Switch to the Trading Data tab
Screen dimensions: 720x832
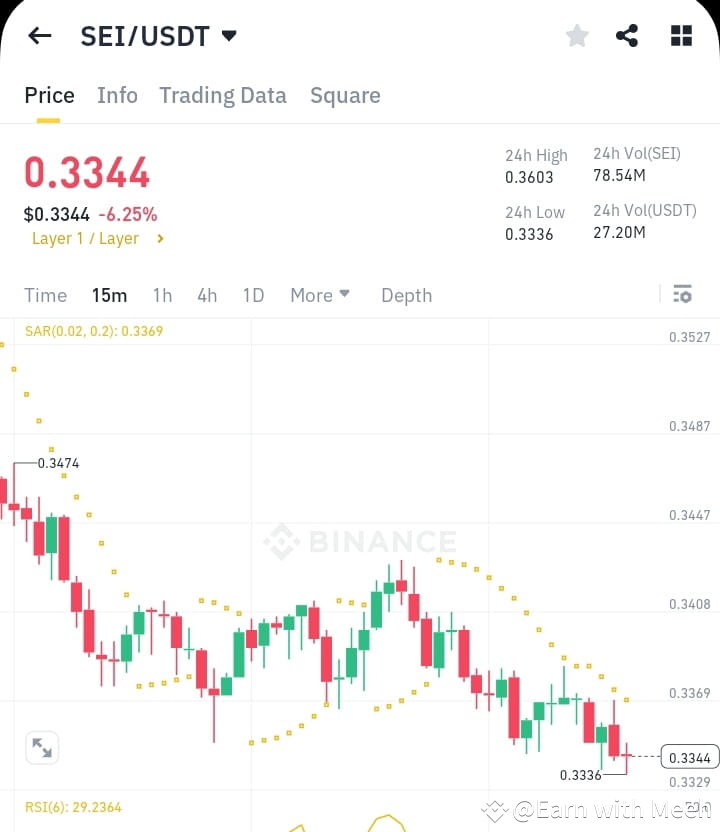point(222,95)
